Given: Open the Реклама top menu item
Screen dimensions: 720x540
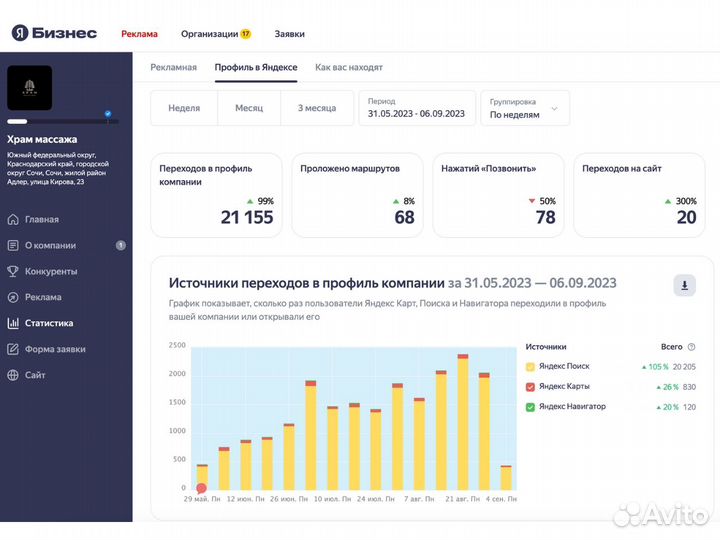Looking at the screenshot, I should (x=140, y=34).
